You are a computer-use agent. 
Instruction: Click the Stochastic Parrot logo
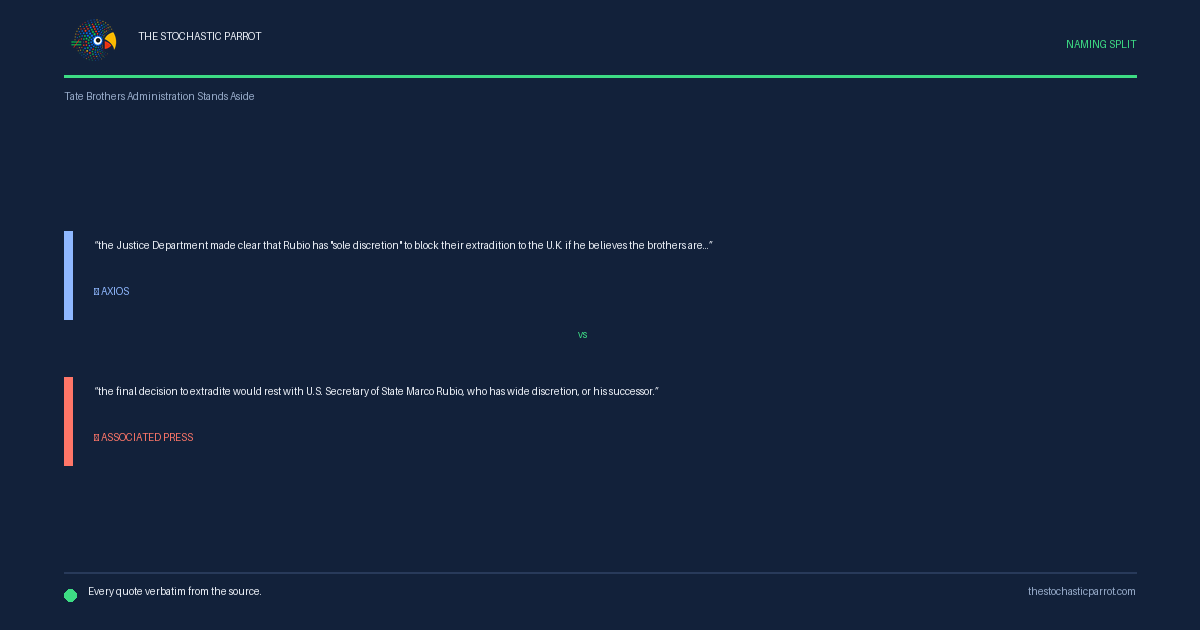tap(94, 41)
